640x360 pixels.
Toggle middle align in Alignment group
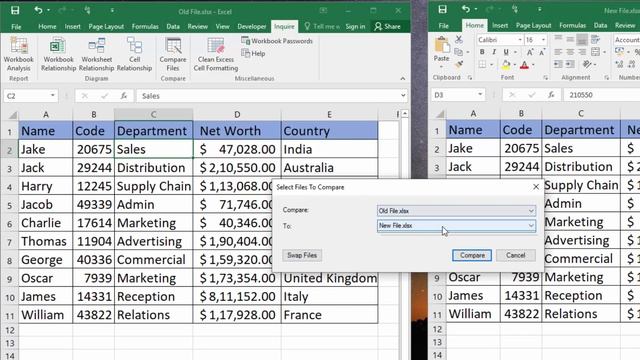(570, 40)
